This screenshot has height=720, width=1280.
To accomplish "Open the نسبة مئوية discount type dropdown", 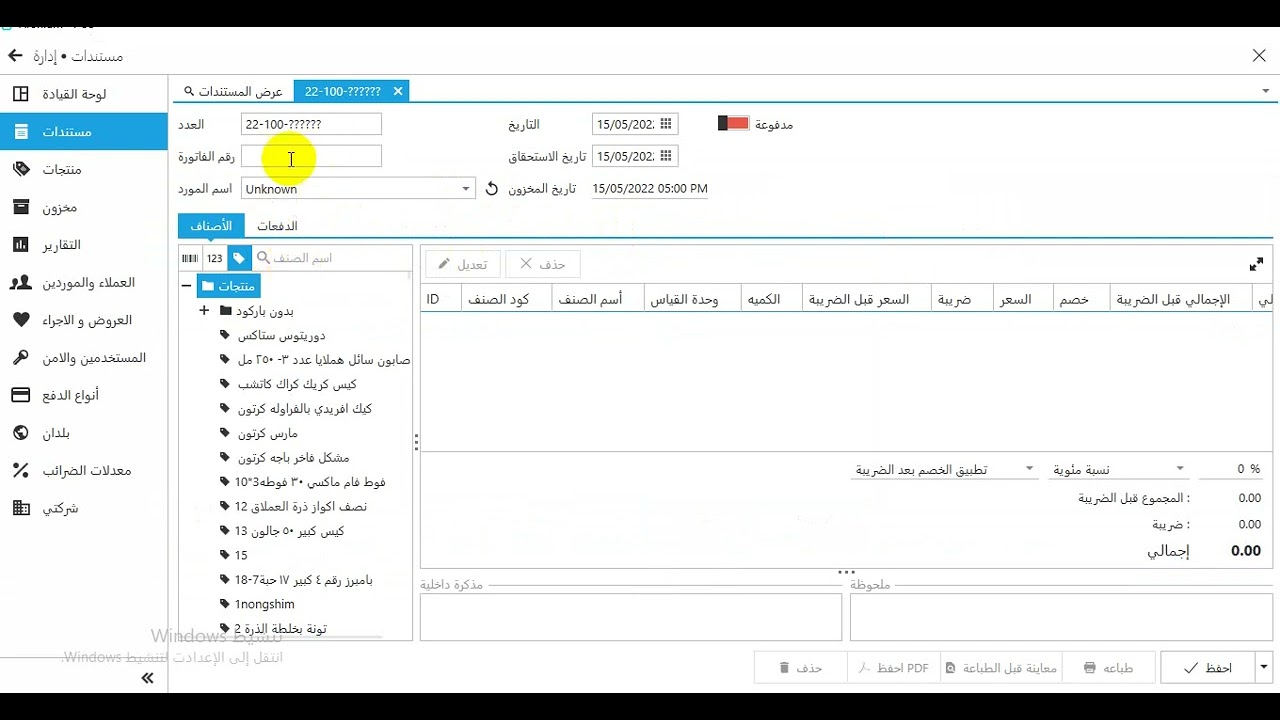I will (x=1118, y=469).
